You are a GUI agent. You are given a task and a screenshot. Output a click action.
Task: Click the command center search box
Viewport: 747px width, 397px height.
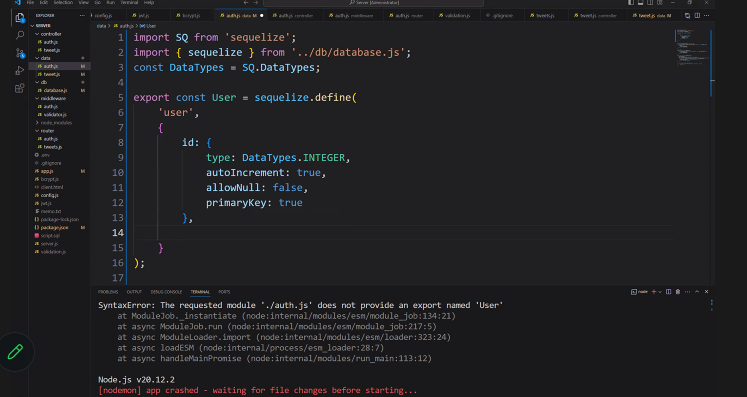373,2
